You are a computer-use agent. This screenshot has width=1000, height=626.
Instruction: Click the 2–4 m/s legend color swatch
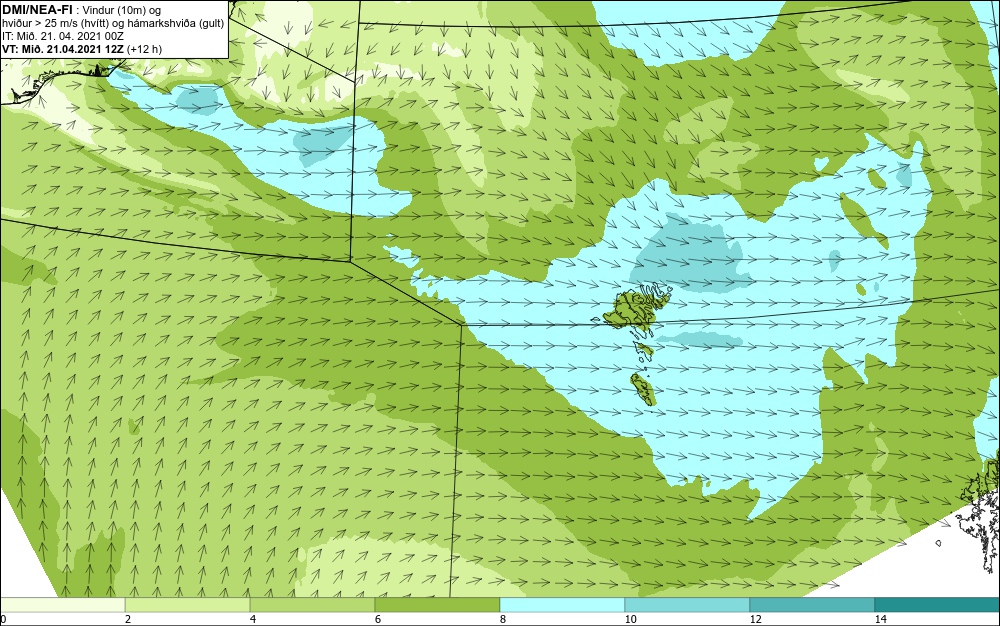188,605
